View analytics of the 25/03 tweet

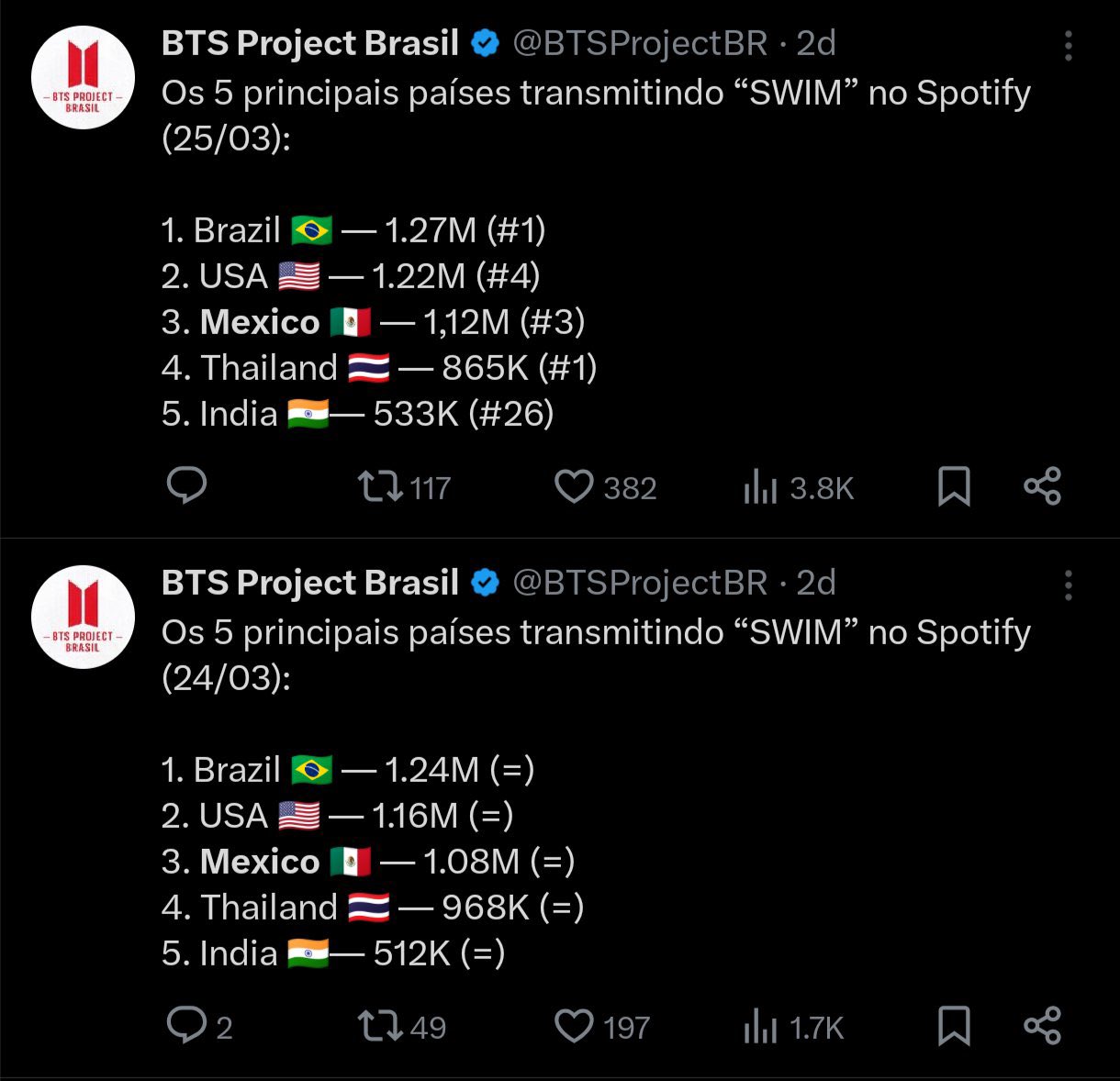point(760,488)
